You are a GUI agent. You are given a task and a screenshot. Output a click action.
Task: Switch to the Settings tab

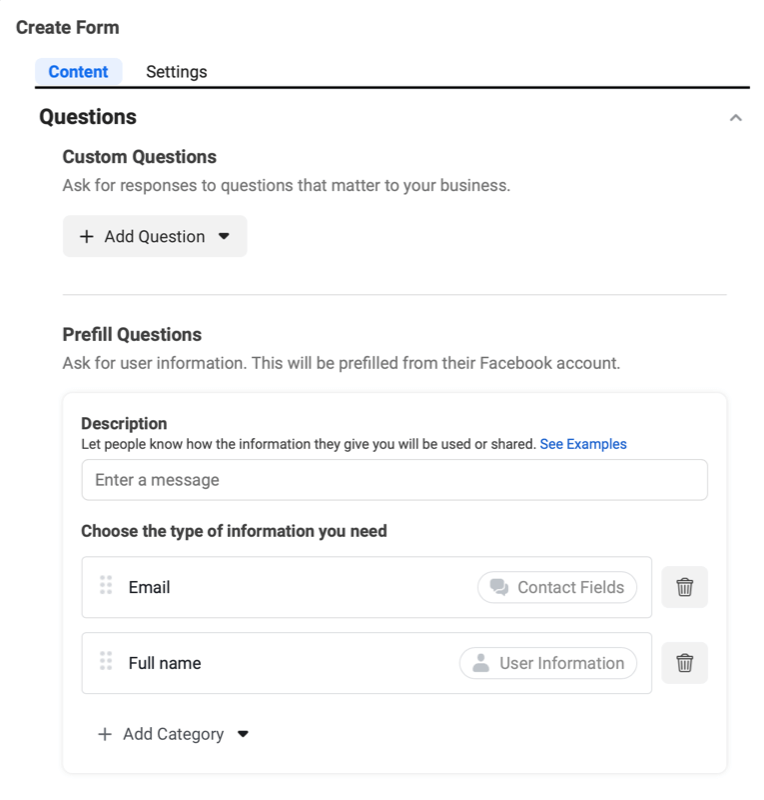coord(176,72)
